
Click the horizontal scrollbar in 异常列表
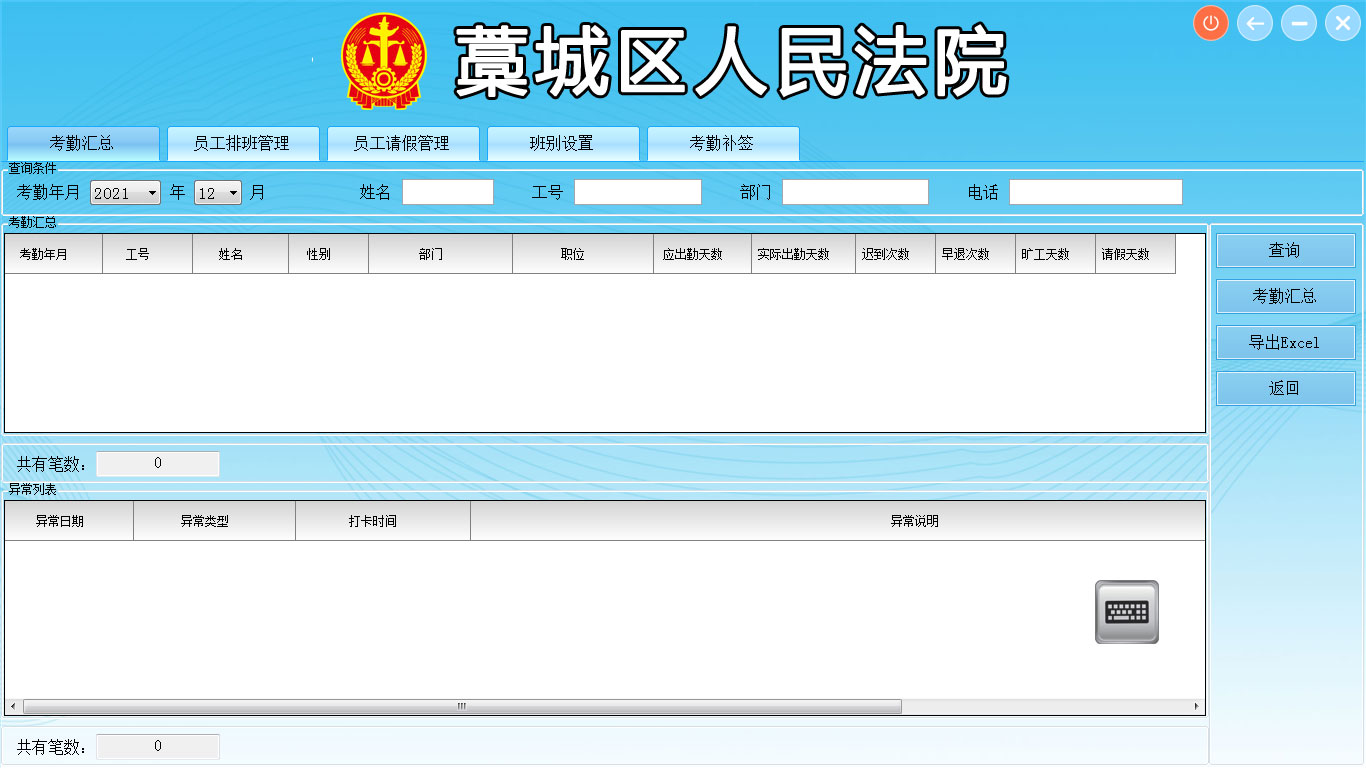coord(462,706)
